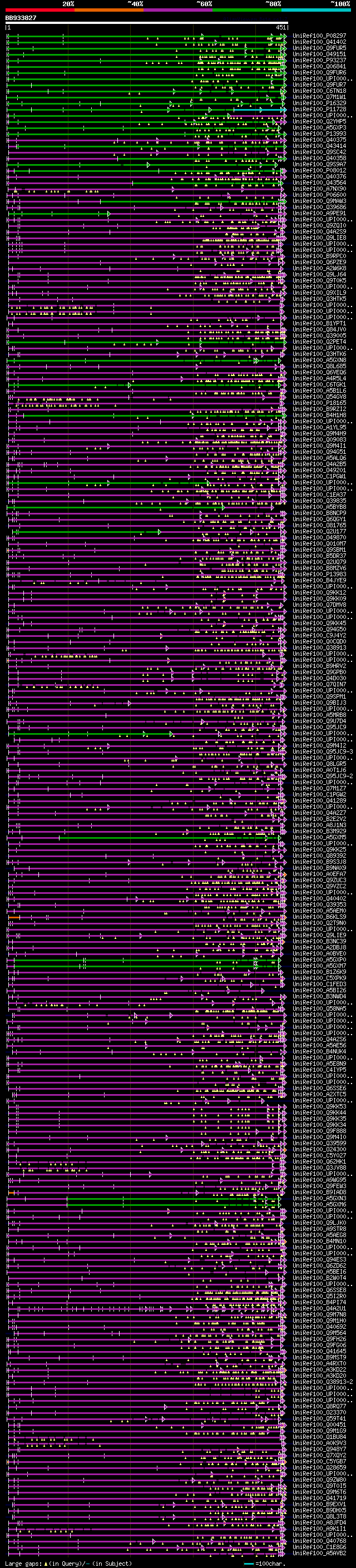This screenshot has width=356, height=1568.
Task: Click the green ~80% identity legend segment
Action: coord(247,10)
